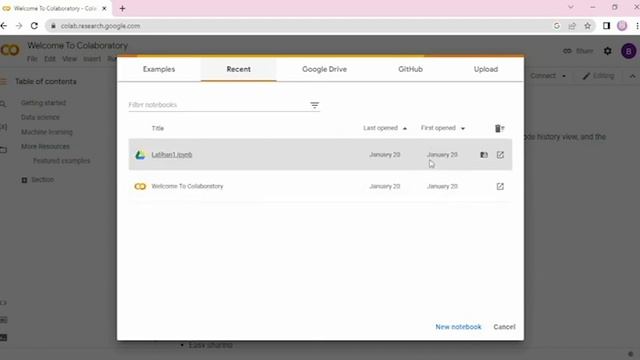The height and width of the screenshot is (360, 640).
Task: Open the File menu
Action: [x=32, y=59]
